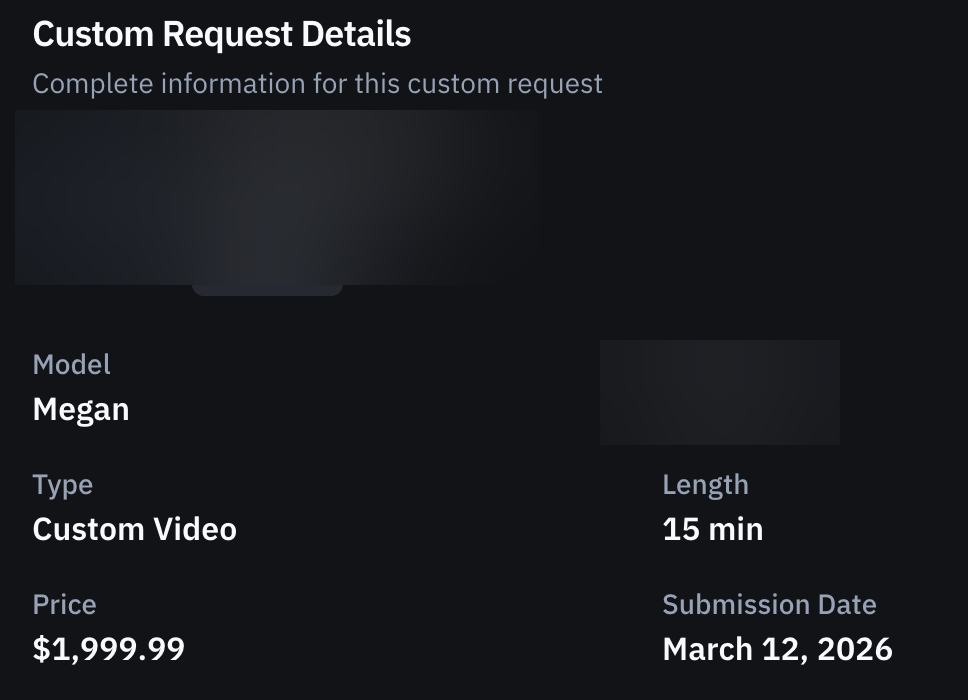Click the Price field label
Screen dimensions: 968x700
64,604
